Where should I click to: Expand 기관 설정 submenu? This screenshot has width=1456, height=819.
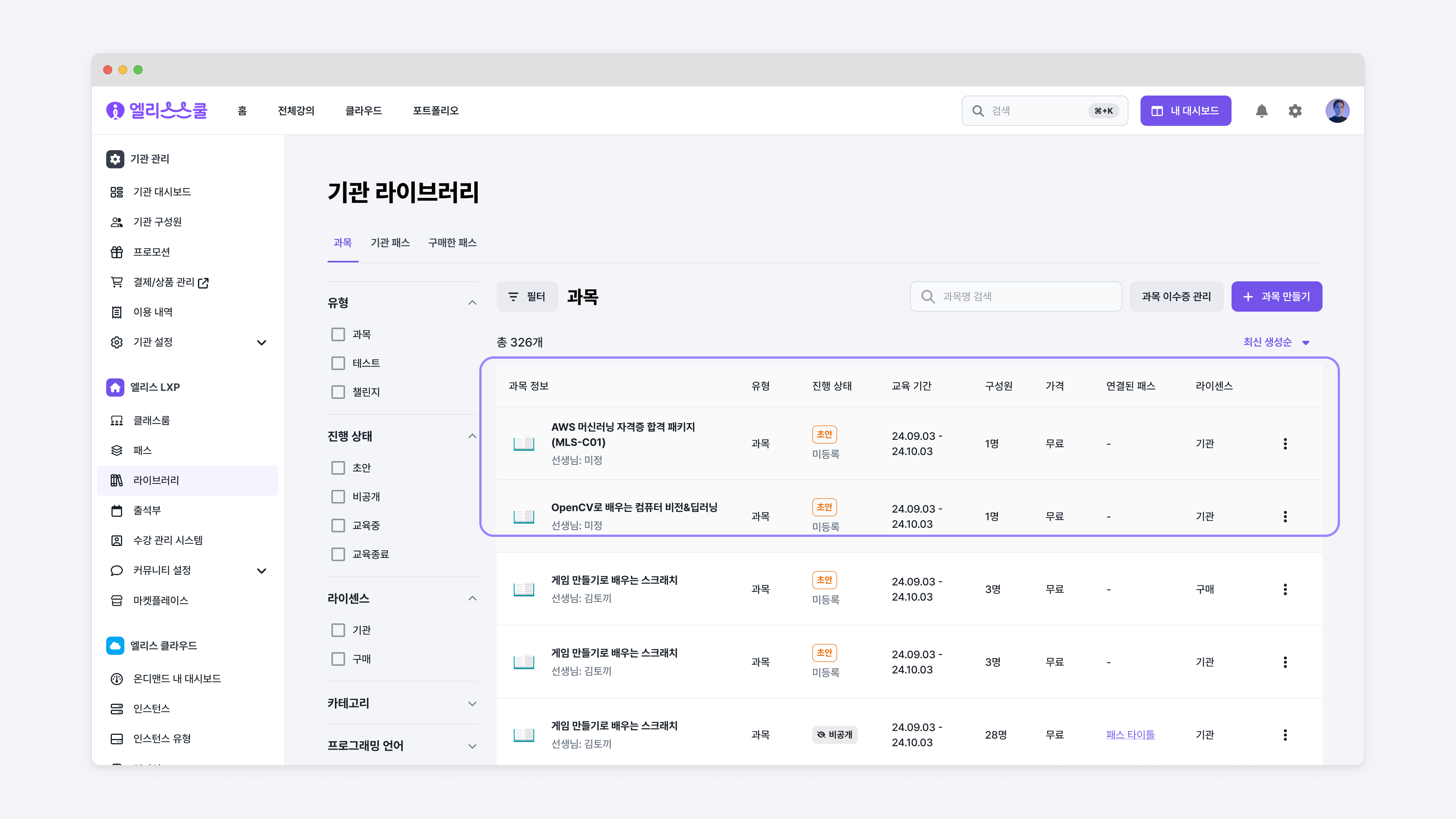[262, 342]
